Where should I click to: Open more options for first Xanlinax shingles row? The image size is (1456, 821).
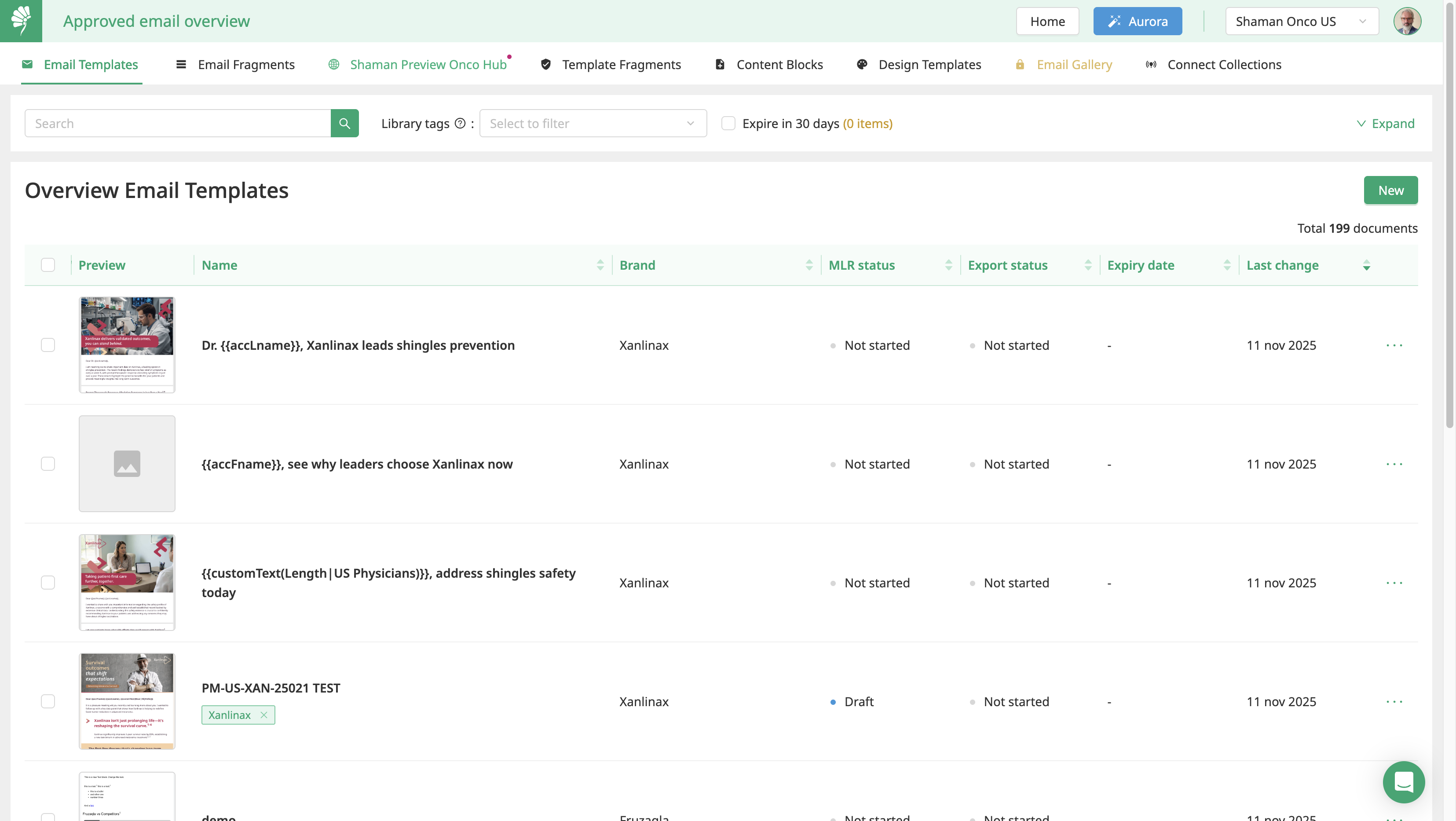point(1394,345)
